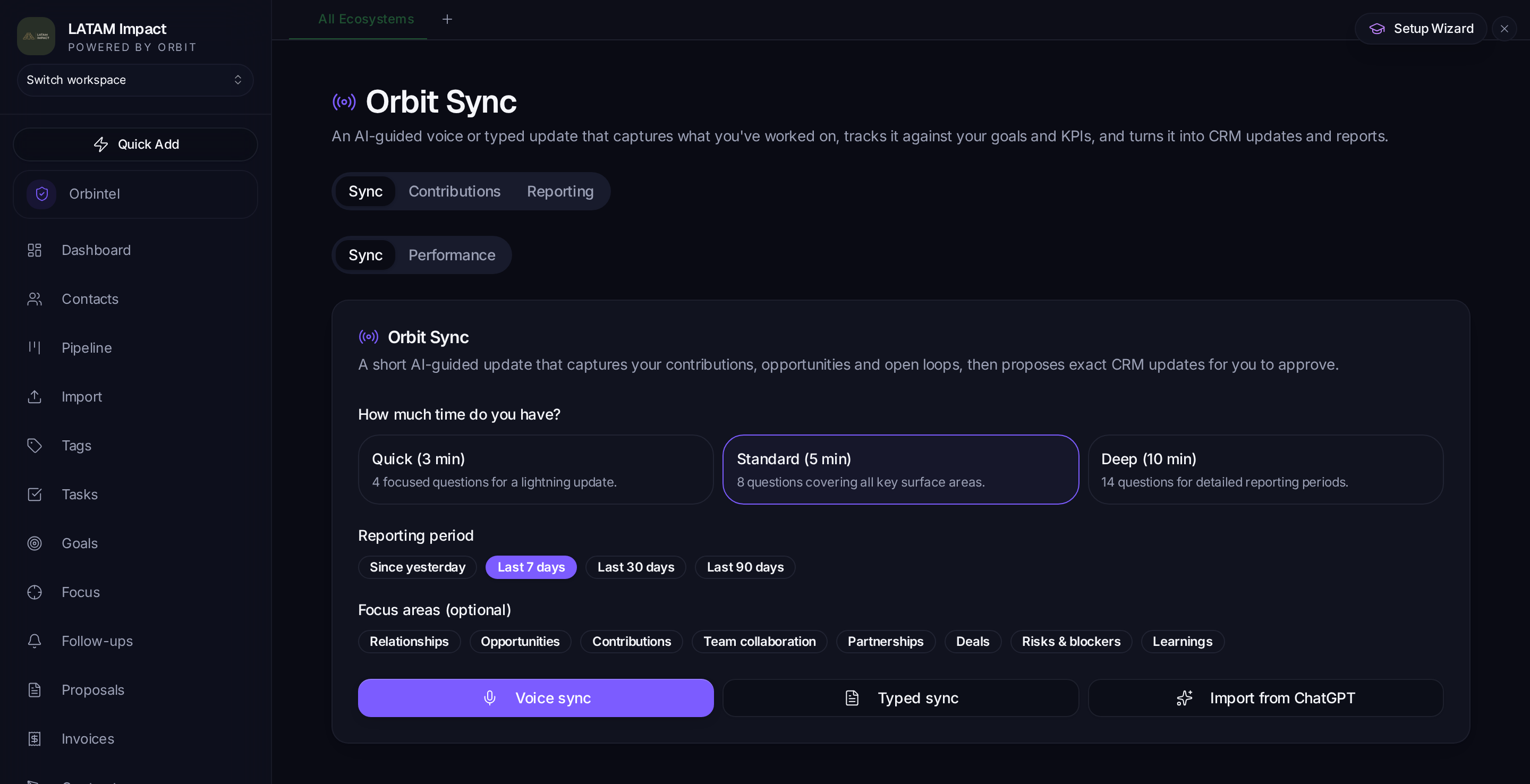
Task: Toggle the Deals focus area
Action: (972, 642)
